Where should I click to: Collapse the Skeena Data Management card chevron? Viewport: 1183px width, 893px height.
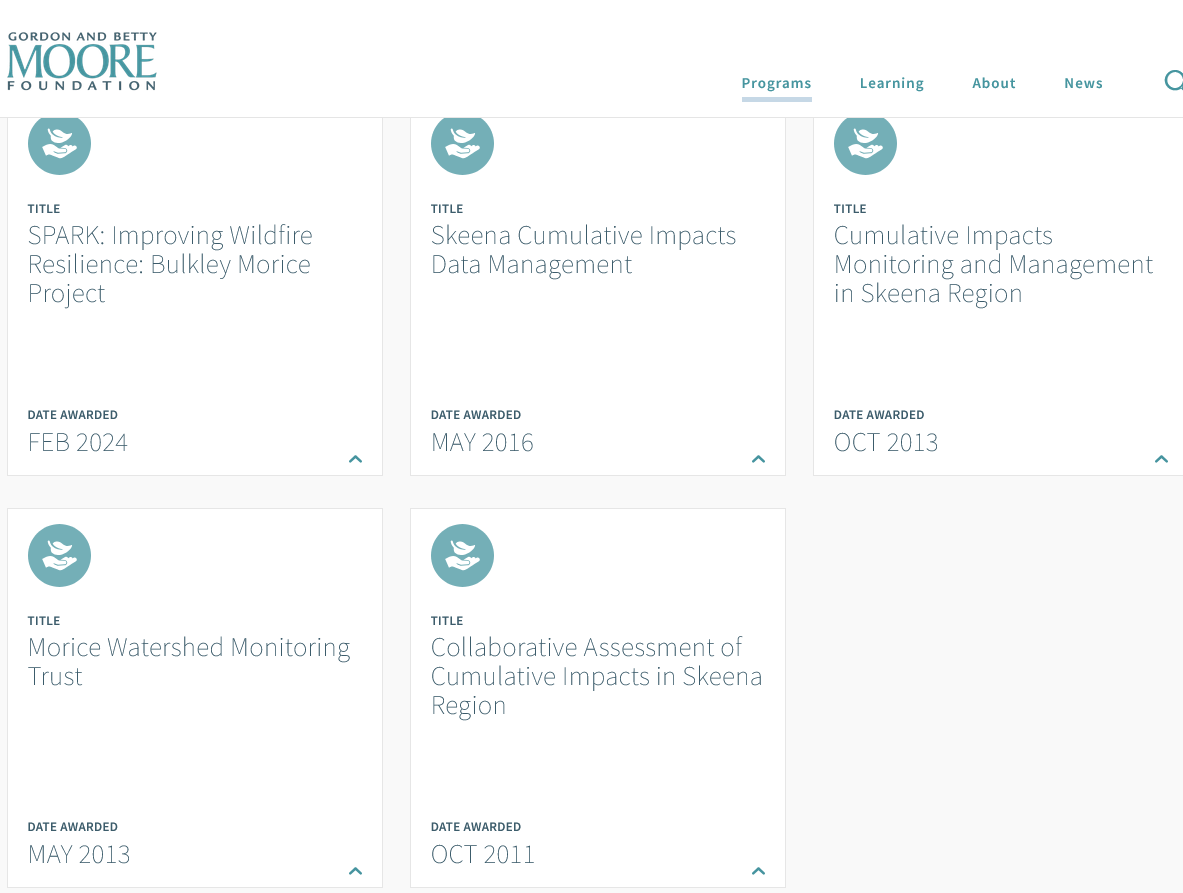point(758,459)
